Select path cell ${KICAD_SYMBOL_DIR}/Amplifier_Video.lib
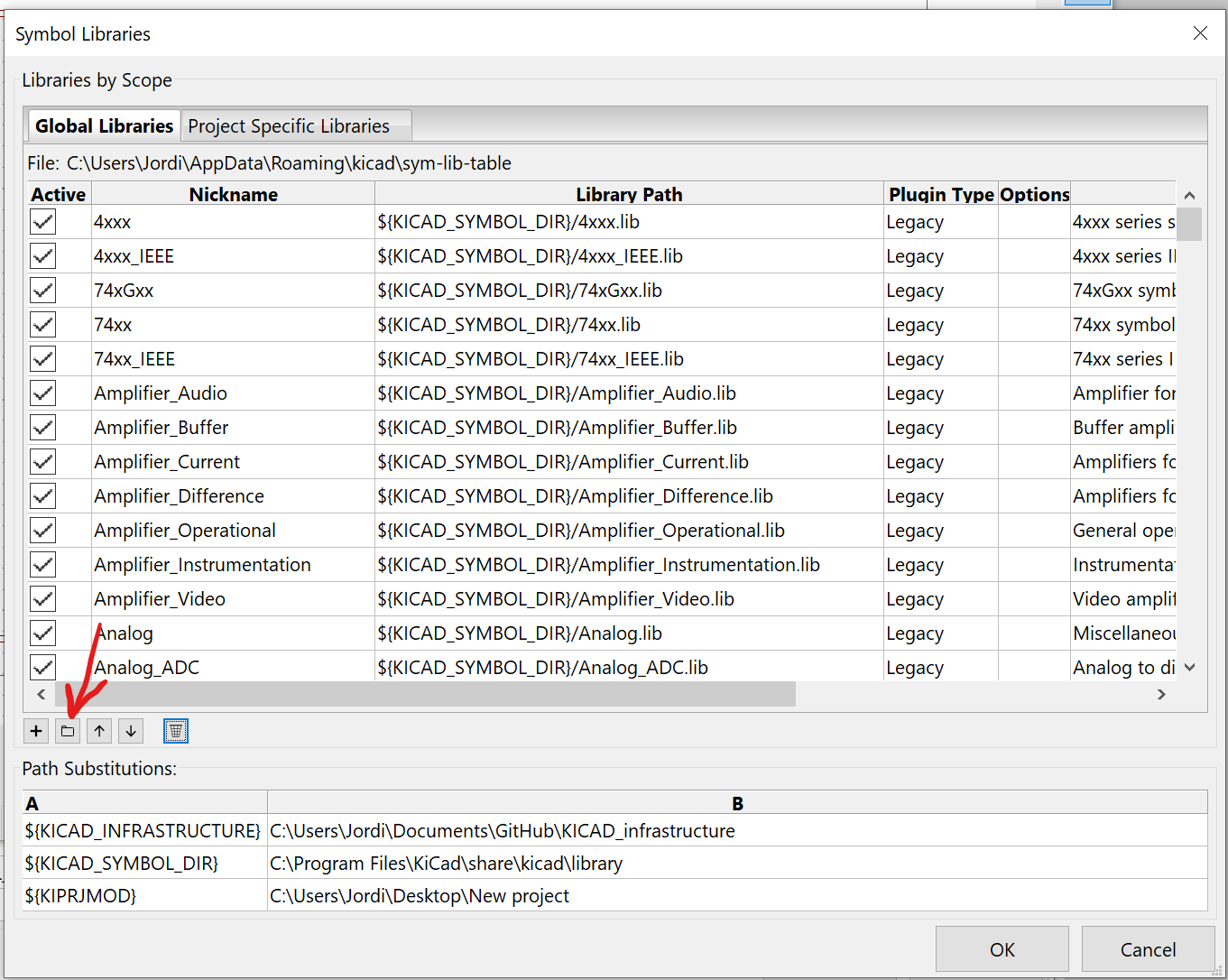The image size is (1228, 980). [629, 599]
